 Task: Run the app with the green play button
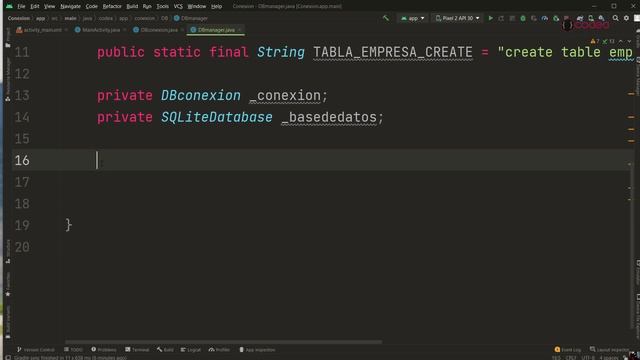[x=491, y=18]
